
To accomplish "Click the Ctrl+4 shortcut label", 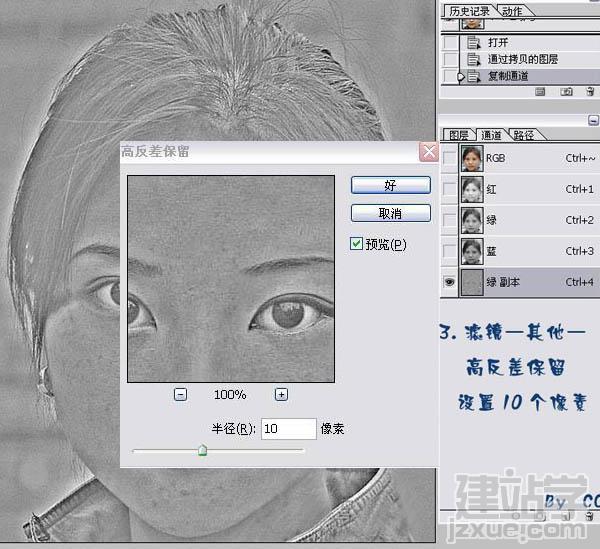I will (x=579, y=282).
